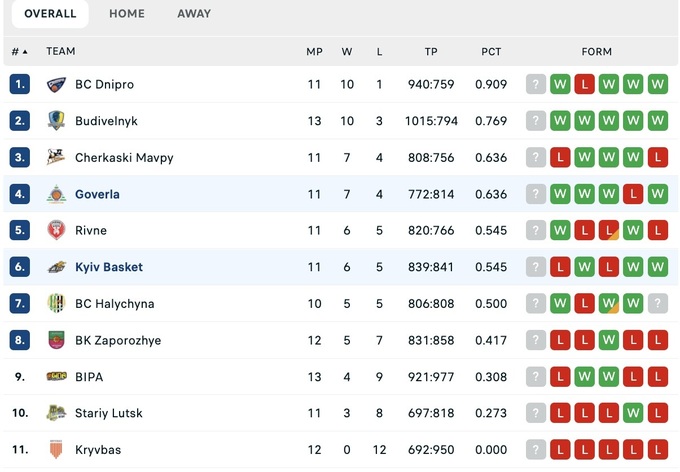Click the BC Halychyna team logo

point(56,304)
